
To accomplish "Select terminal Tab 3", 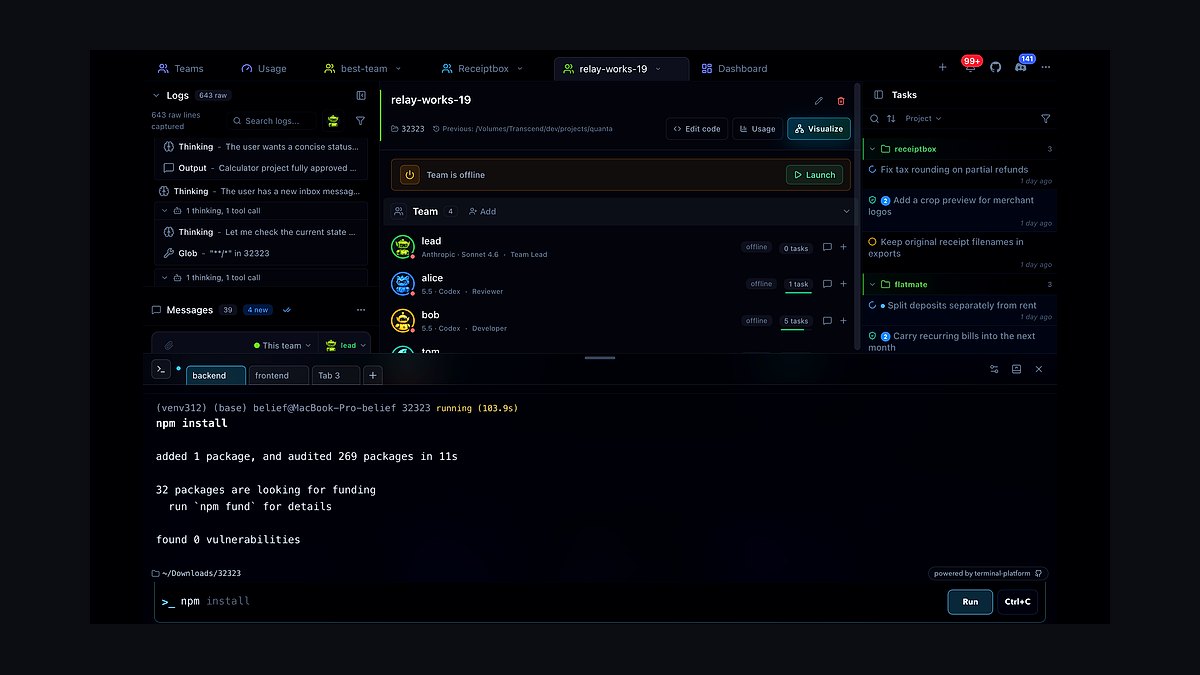I will point(335,376).
